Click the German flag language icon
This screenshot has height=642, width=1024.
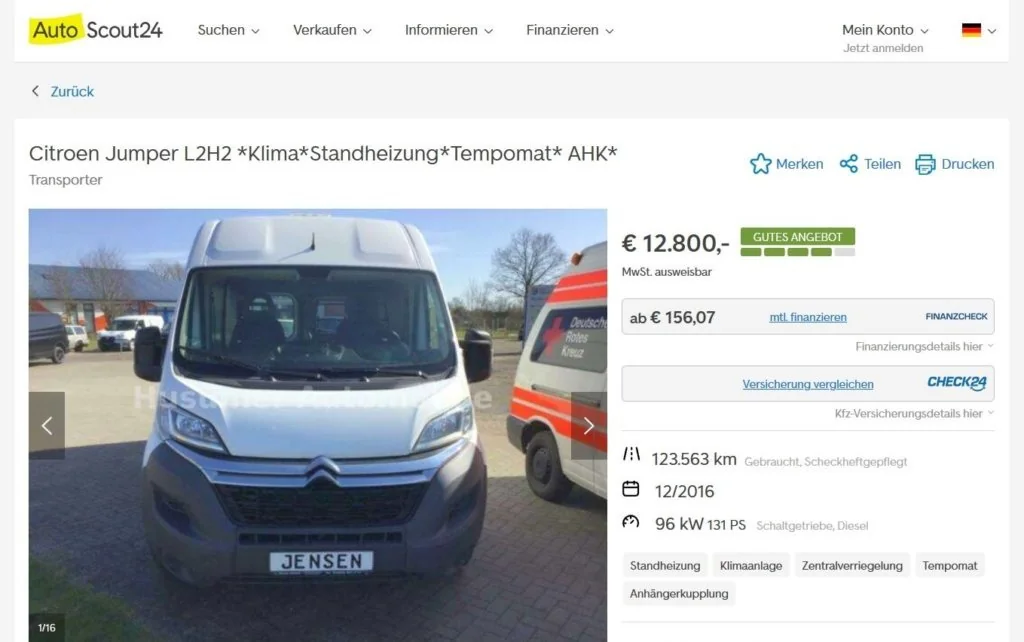971,30
